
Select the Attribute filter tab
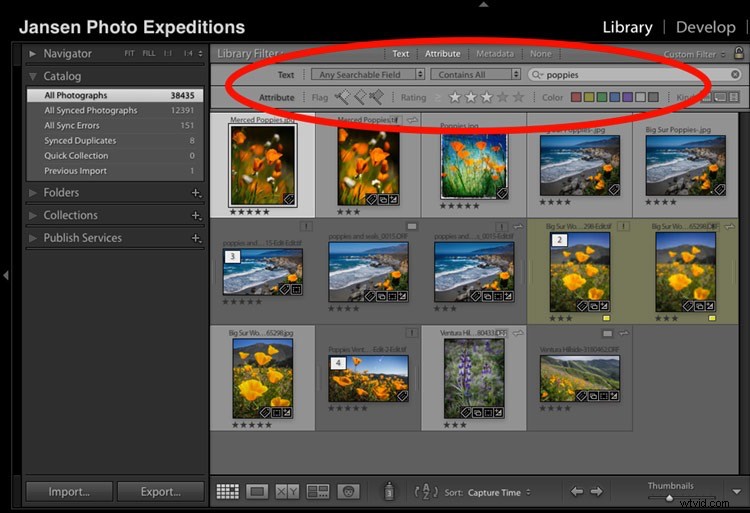(442, 54)
